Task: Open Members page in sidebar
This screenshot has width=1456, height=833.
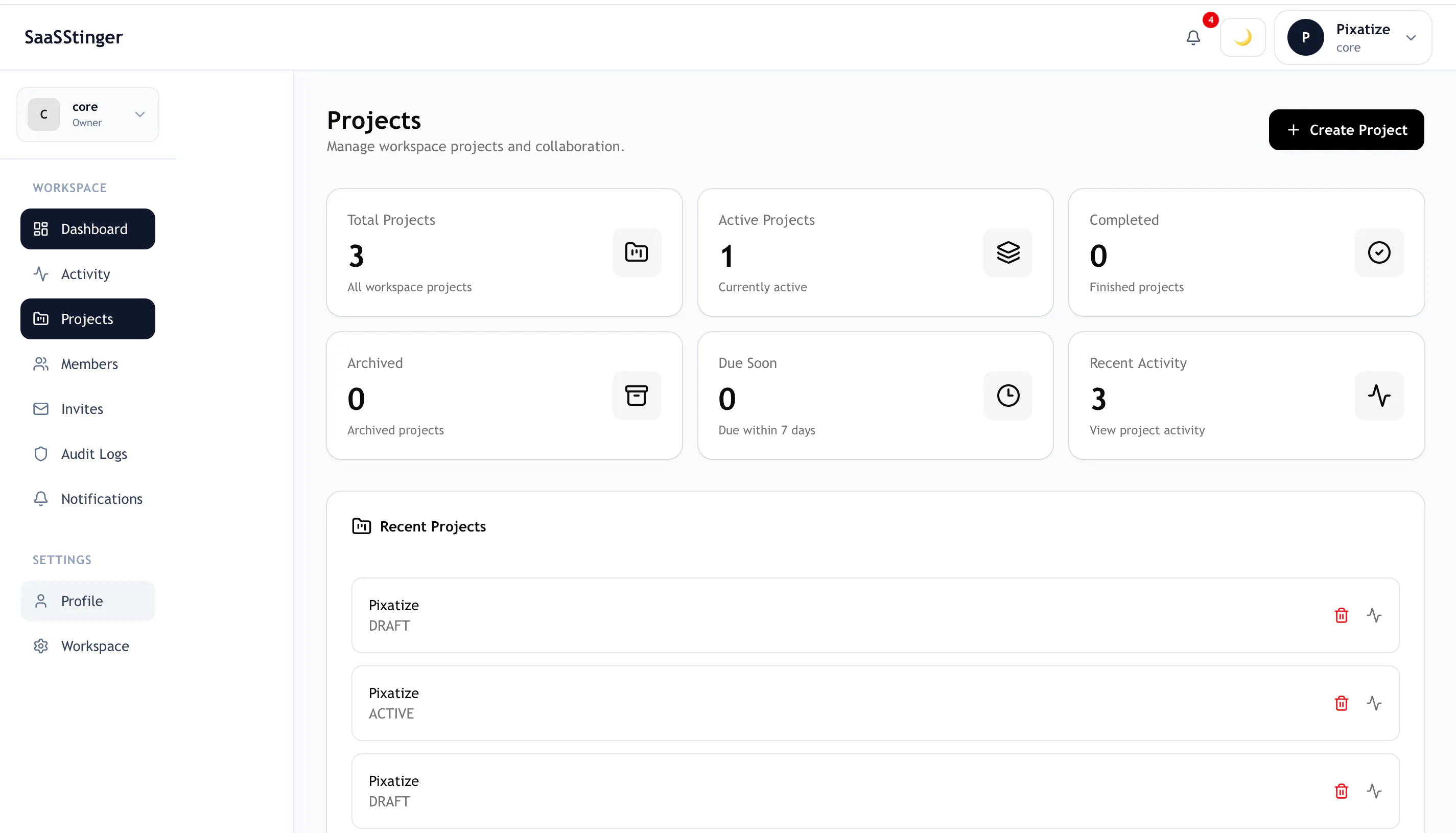Action: point(87,364)
